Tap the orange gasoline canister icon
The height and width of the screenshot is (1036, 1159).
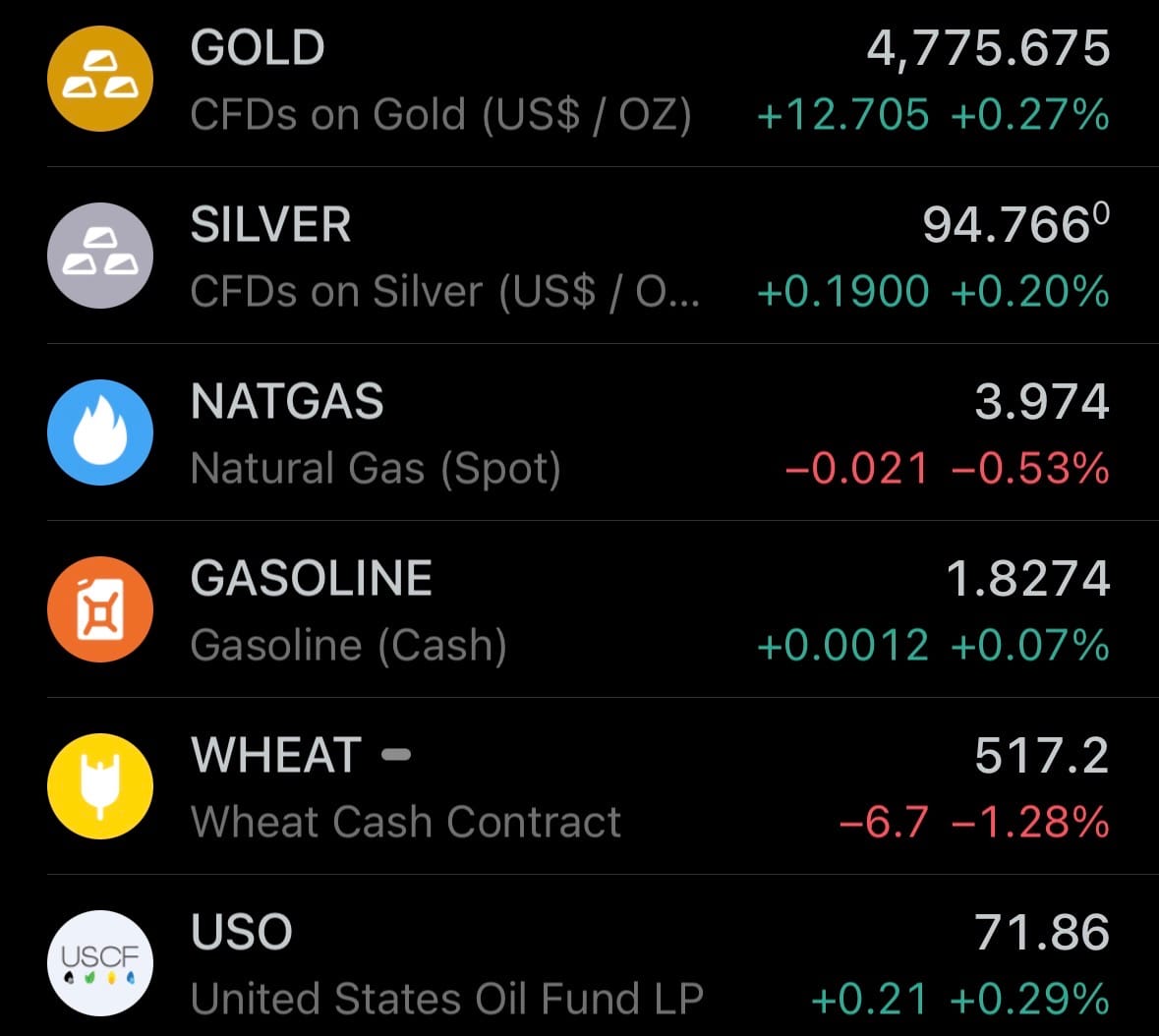click(100, 609)
